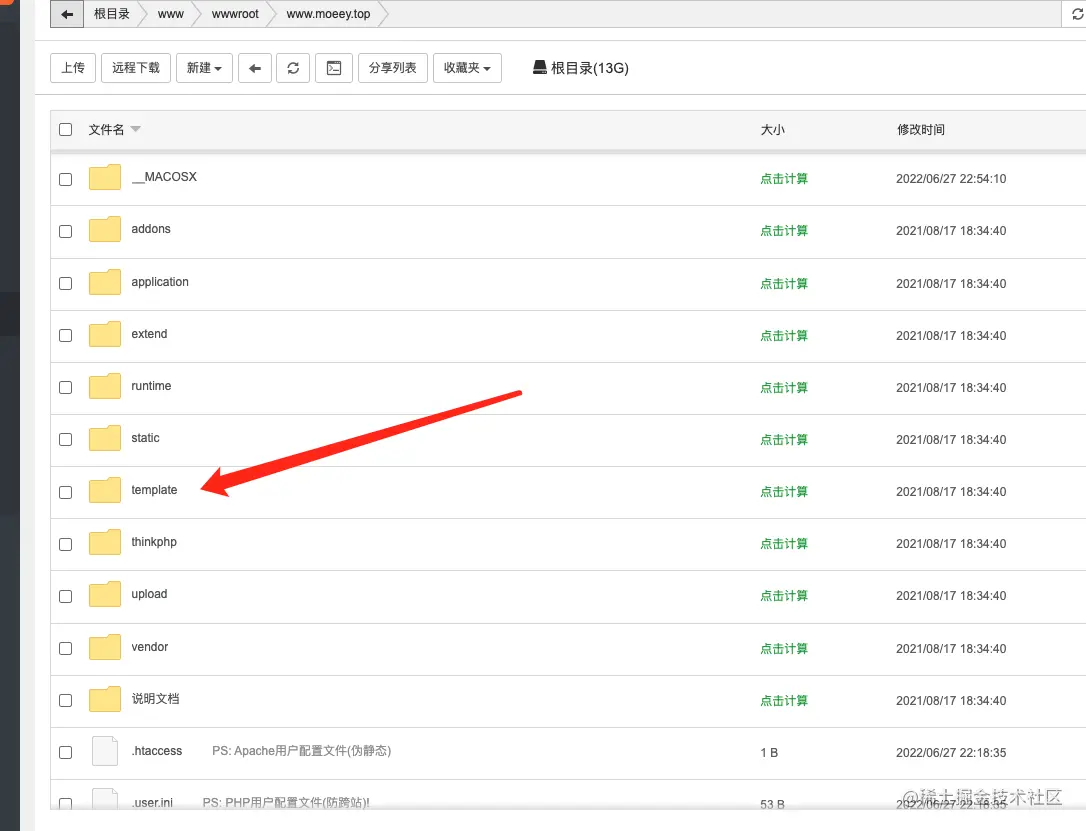Click the 修改时间 column header

click(920, 129)
